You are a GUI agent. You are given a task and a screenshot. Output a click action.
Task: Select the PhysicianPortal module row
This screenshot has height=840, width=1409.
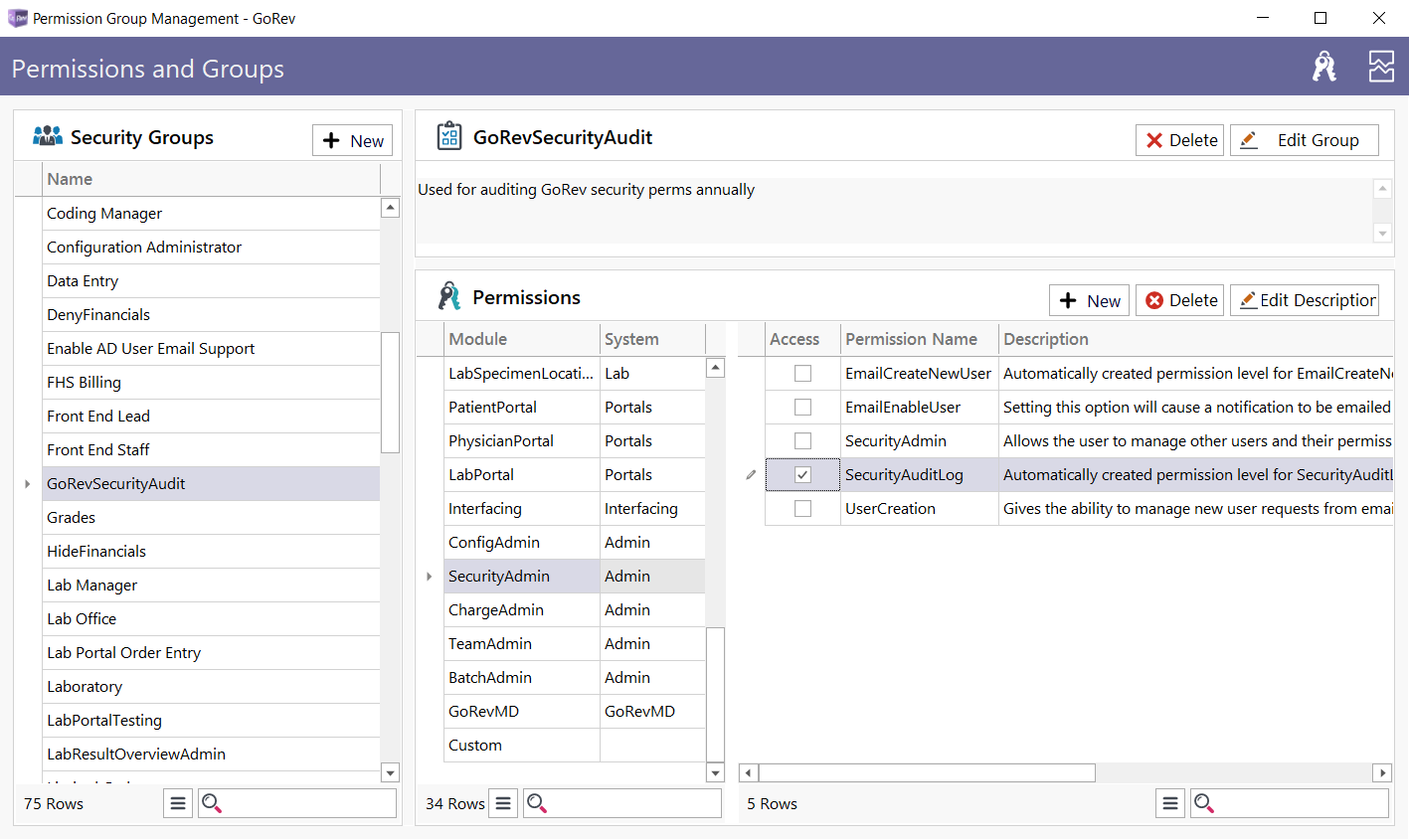point(575,441)
